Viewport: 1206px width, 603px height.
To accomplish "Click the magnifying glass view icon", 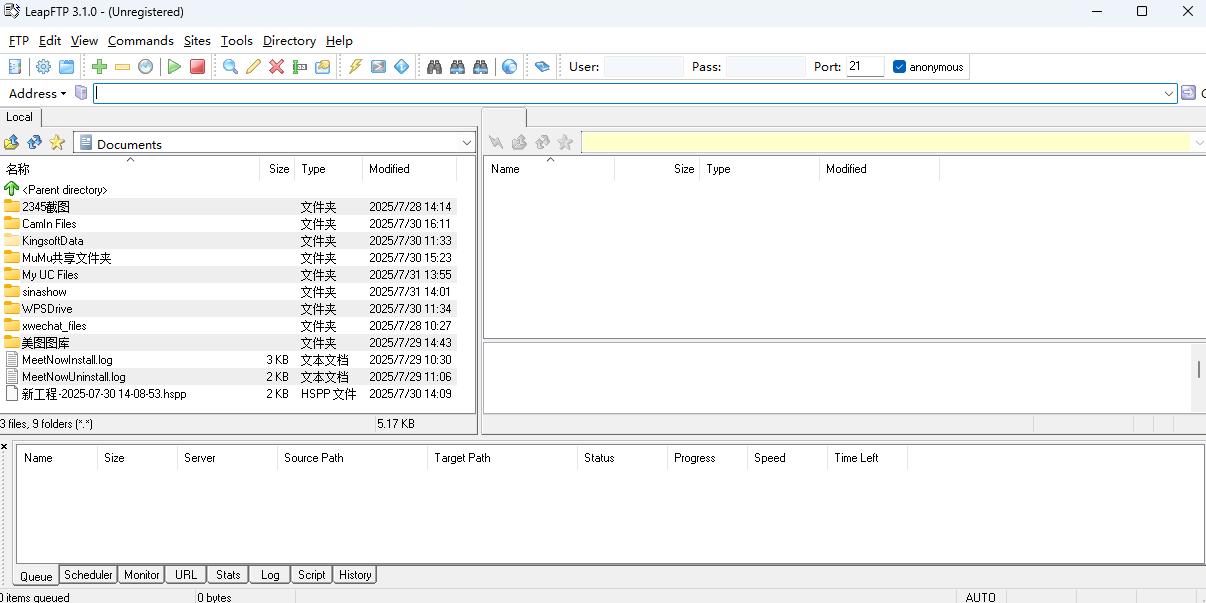I will pos(230,67).
